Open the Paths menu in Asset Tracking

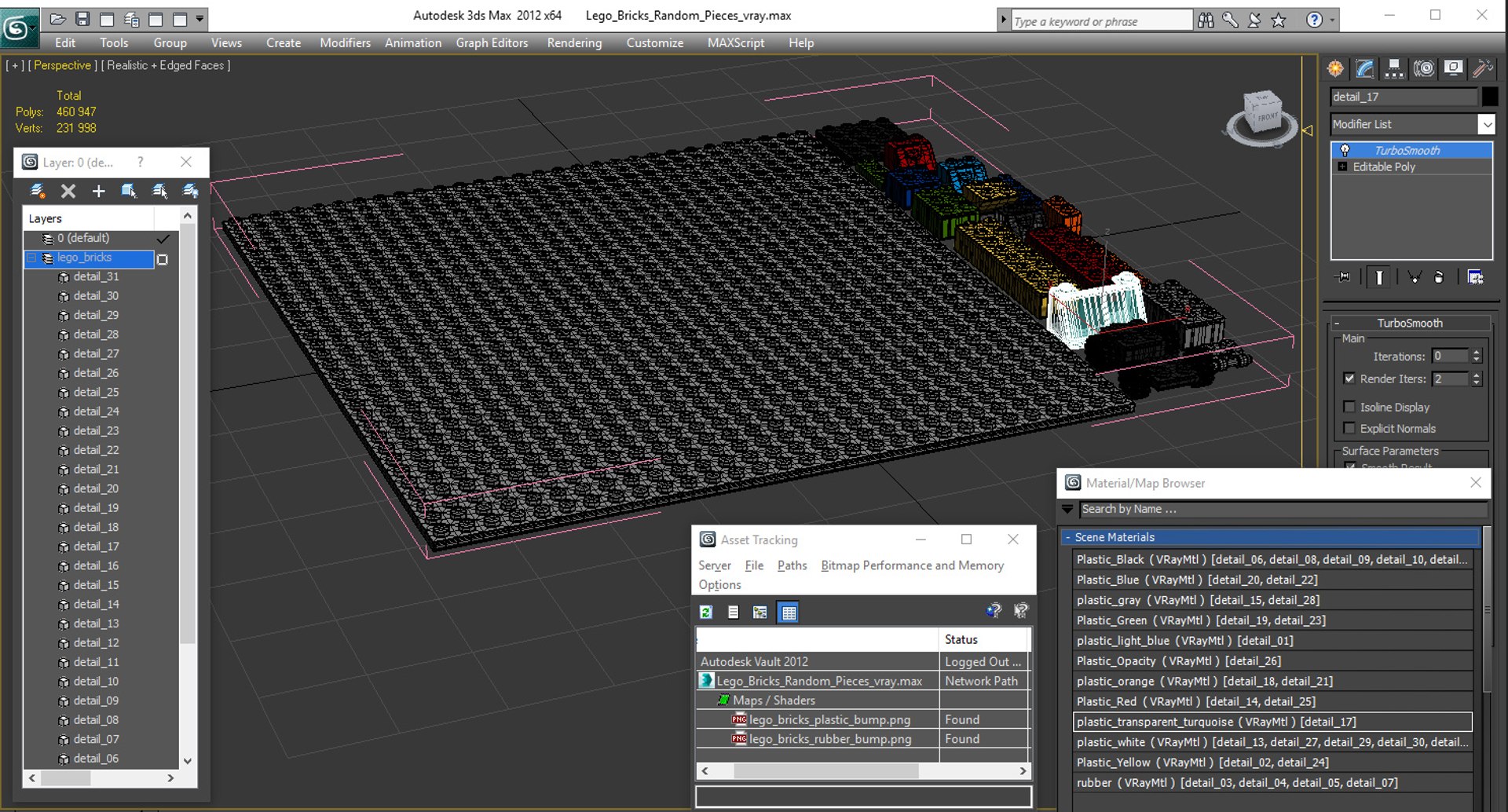click(x=792, y=565)
